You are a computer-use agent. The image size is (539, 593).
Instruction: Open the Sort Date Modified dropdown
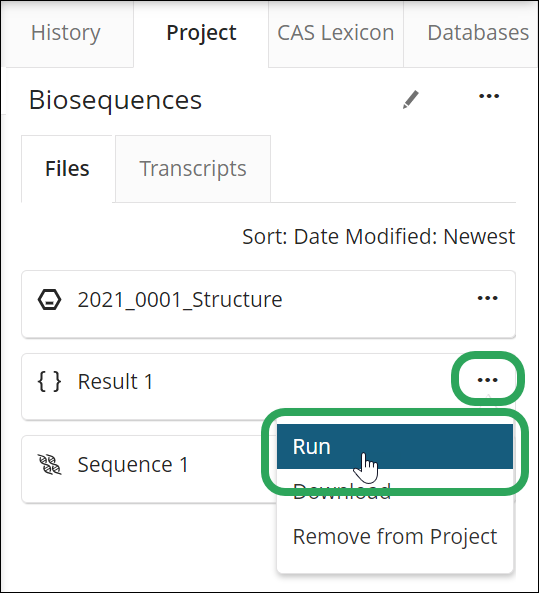pyautogui.click(x=379, y=237)
